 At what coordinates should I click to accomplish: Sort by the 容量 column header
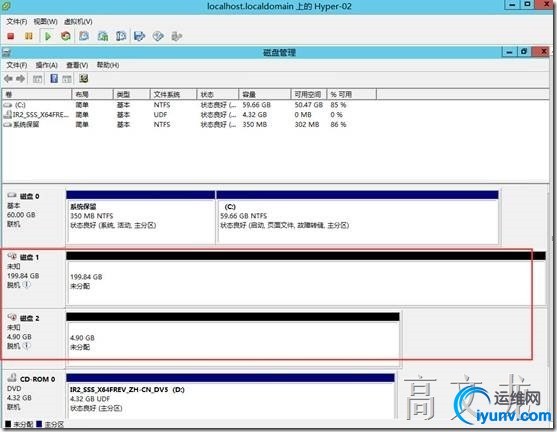[x=265, y=94]
